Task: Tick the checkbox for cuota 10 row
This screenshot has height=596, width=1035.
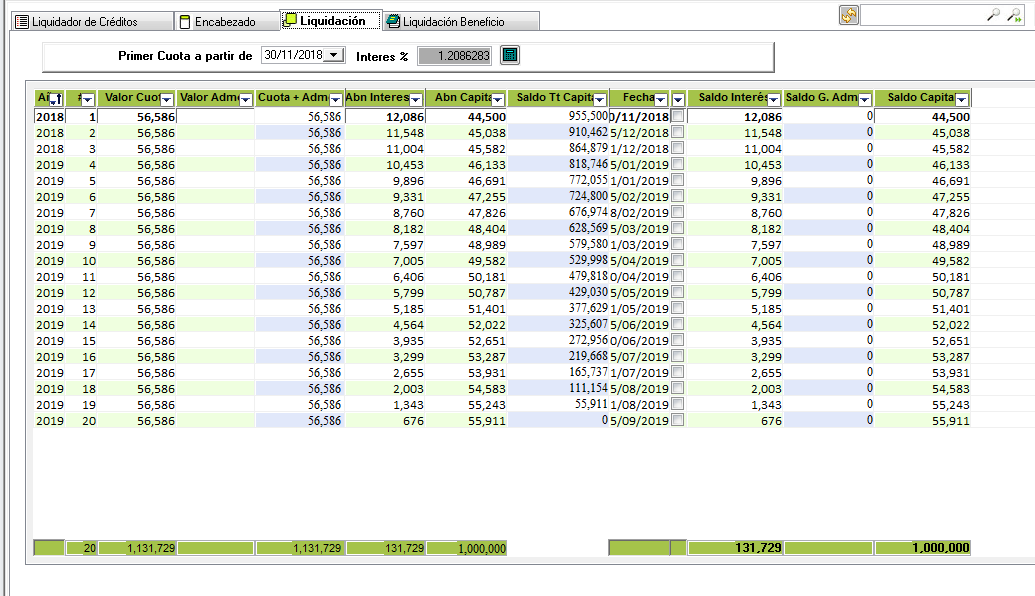Action: pos(678,261)
